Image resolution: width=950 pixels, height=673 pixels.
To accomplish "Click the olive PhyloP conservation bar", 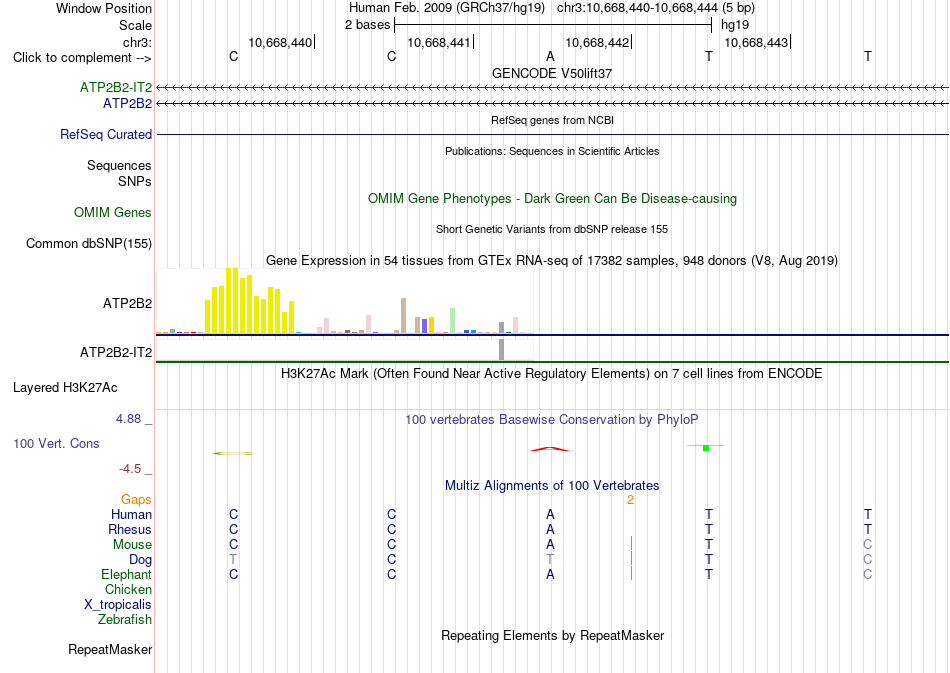I will pos(233,453).
